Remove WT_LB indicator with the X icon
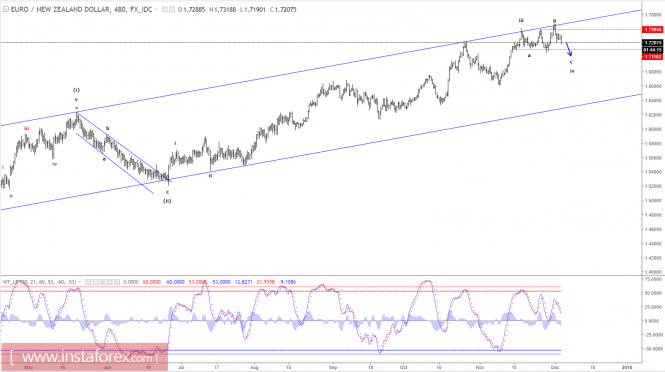 117,282
